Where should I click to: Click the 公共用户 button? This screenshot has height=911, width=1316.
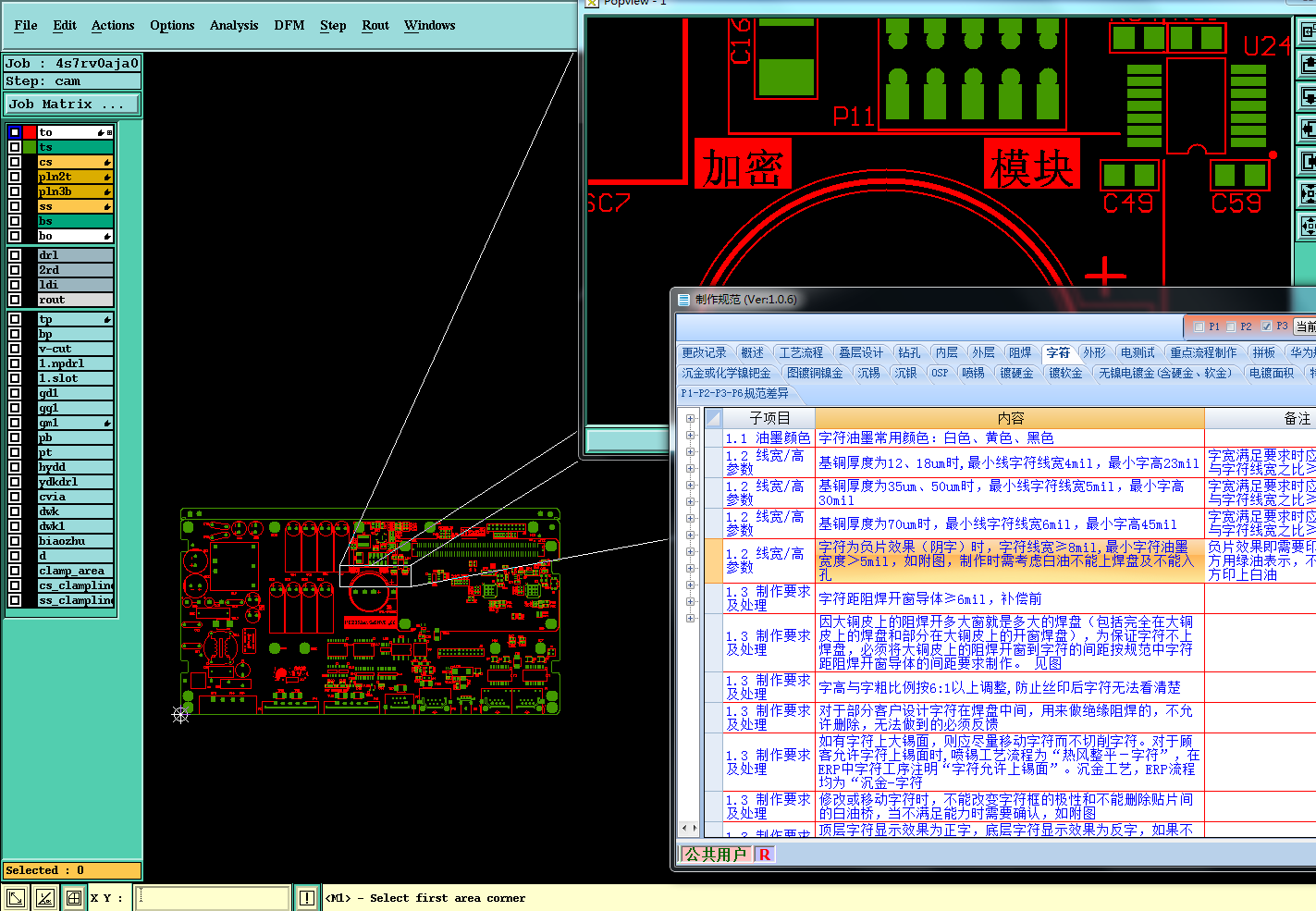coord(715,855)
